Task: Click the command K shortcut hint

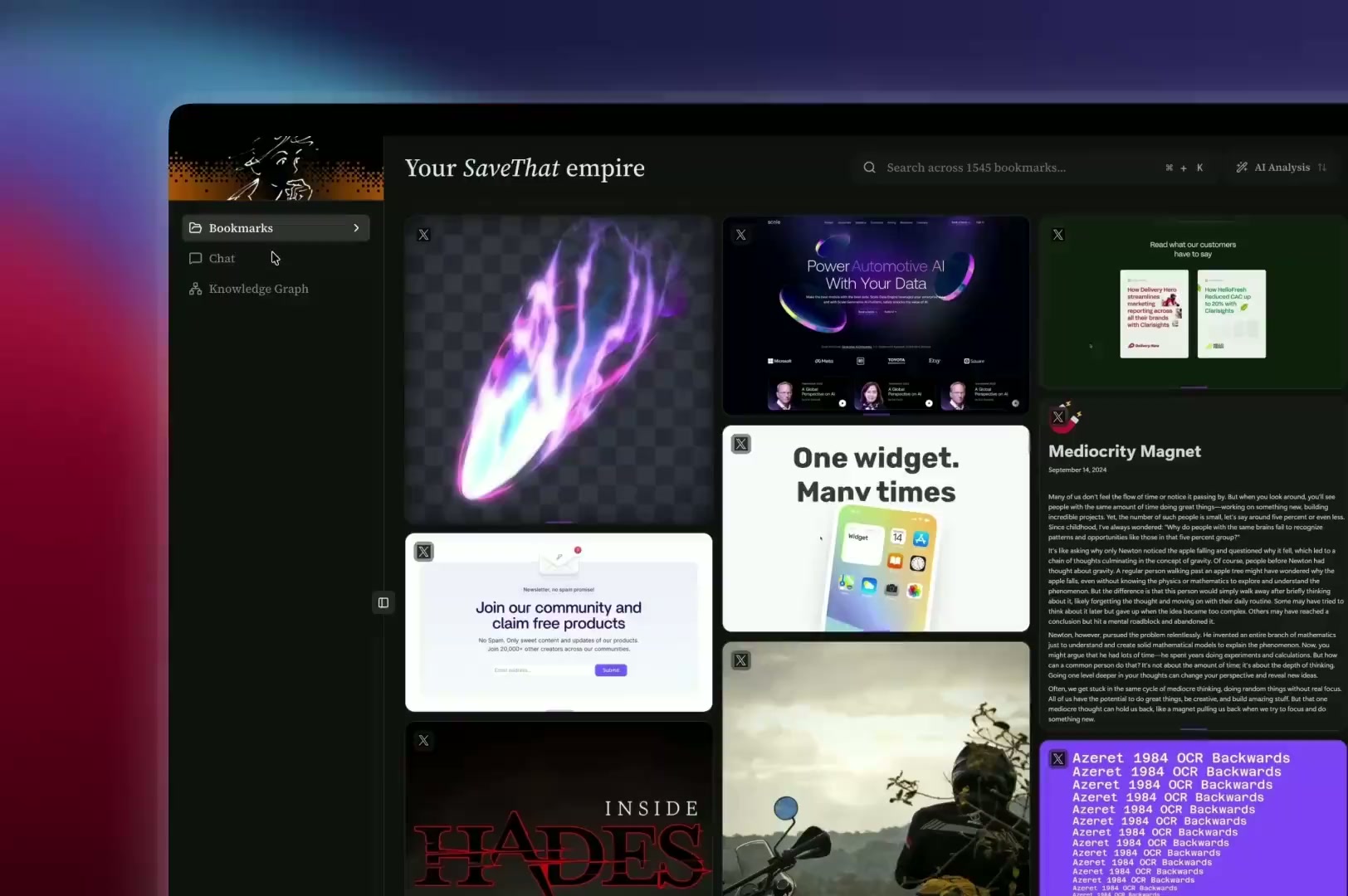Action: coord(1184,168)
